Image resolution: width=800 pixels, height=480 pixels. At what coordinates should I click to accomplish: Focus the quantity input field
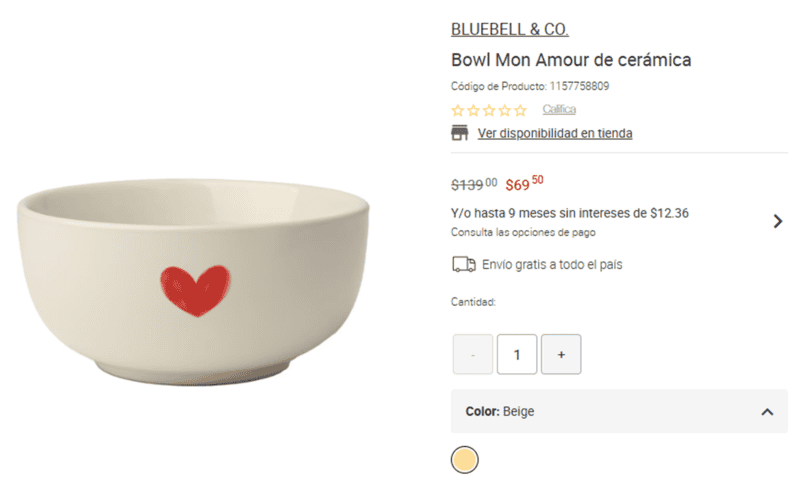pos(517,354)
